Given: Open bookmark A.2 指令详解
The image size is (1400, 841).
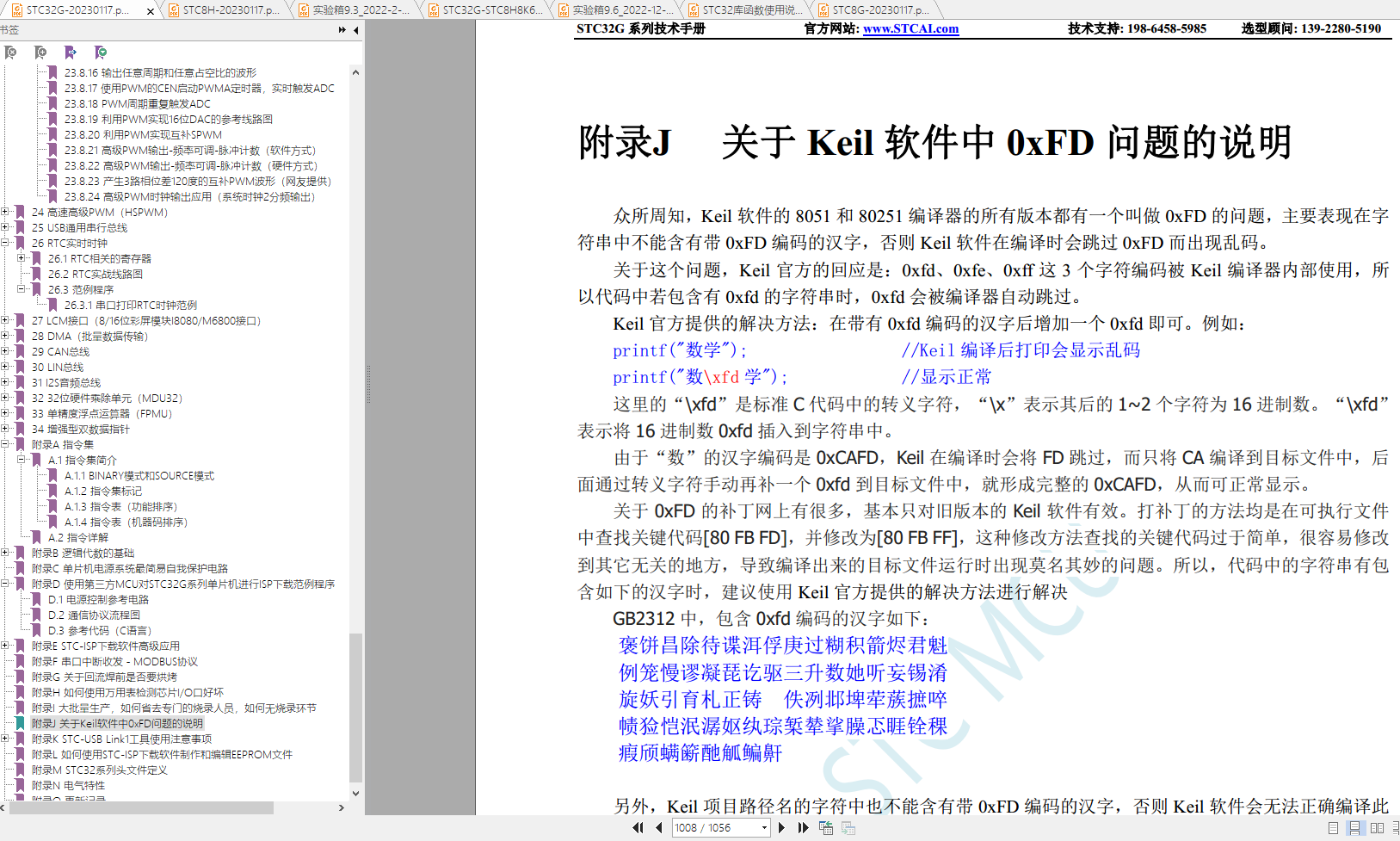Looking at the screenshot, I should (77, 538).
